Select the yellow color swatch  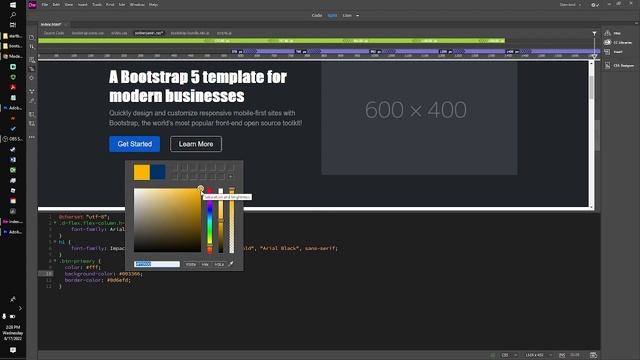pyautogui.click(x=142, y=172)
